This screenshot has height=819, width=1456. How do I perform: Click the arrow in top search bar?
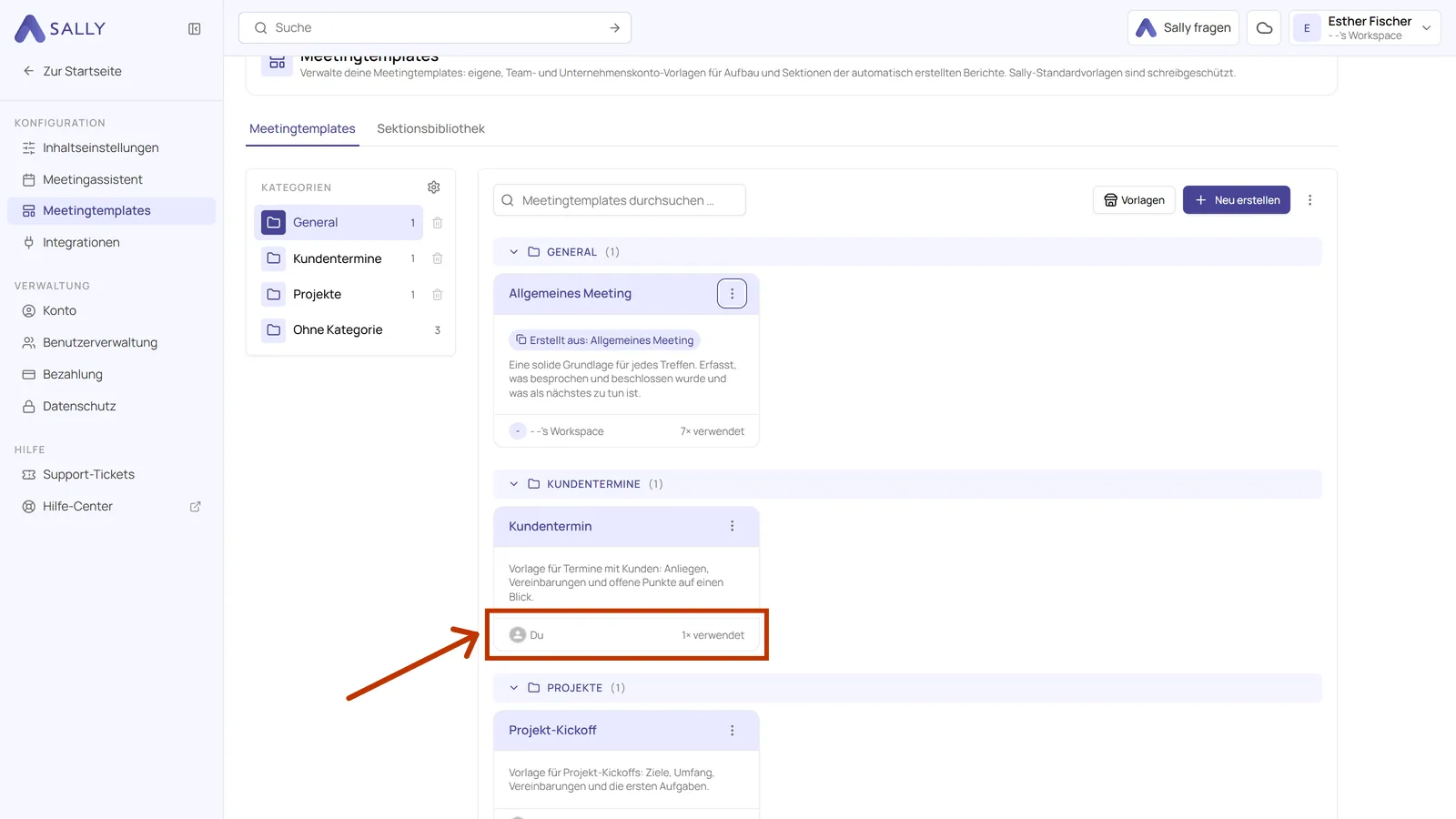(x=615, y=28)
